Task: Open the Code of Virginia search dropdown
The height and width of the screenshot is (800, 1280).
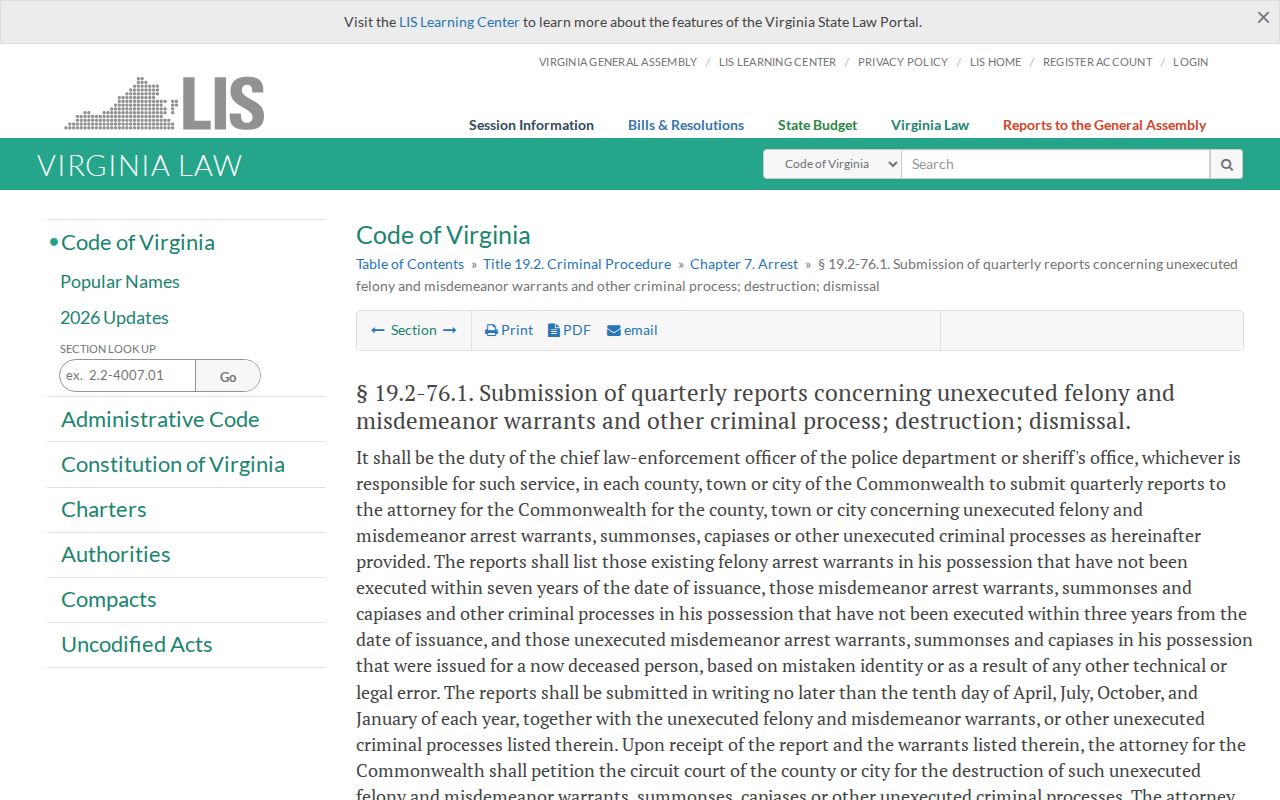Action: click(x=832, y=164)
